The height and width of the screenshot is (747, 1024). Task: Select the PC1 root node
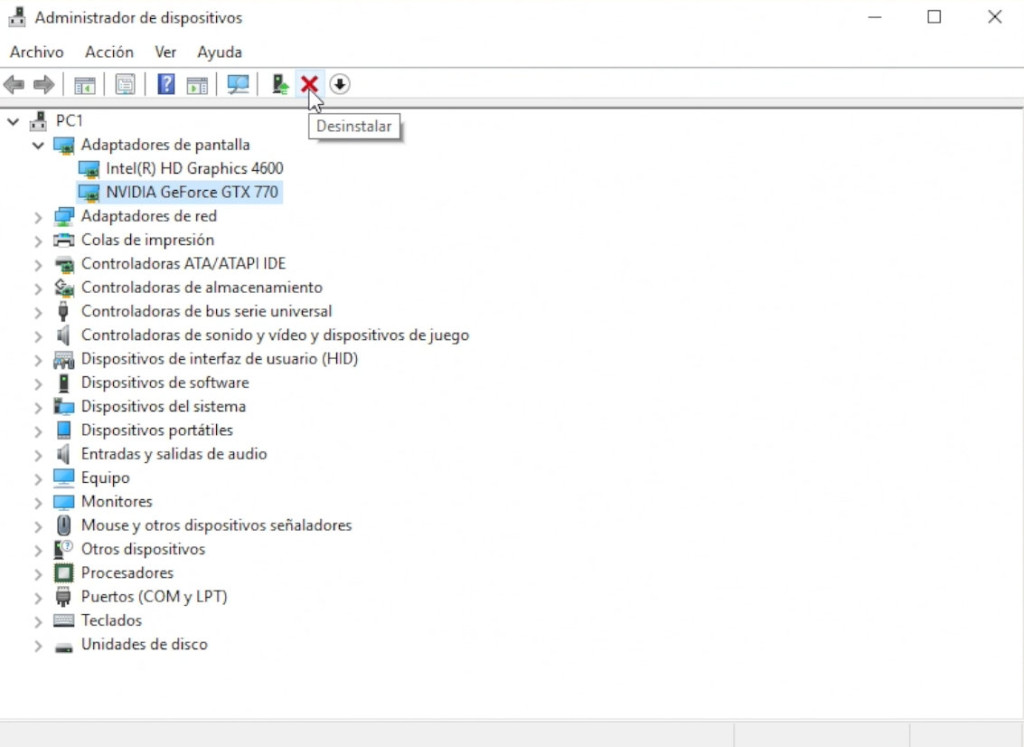69,120
